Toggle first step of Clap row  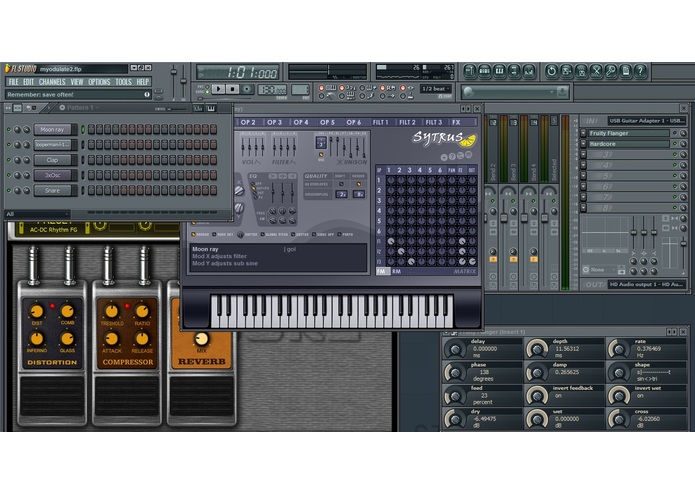coord(91,160)
